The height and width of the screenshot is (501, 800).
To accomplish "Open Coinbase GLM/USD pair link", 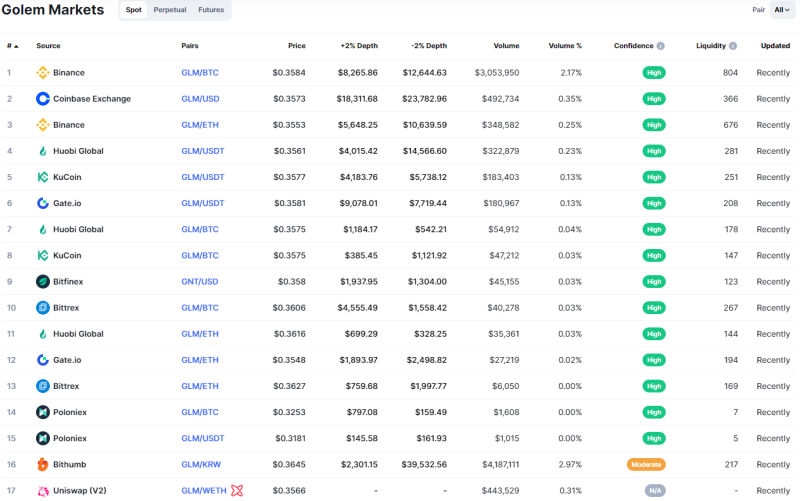I will tap(201, 98).
